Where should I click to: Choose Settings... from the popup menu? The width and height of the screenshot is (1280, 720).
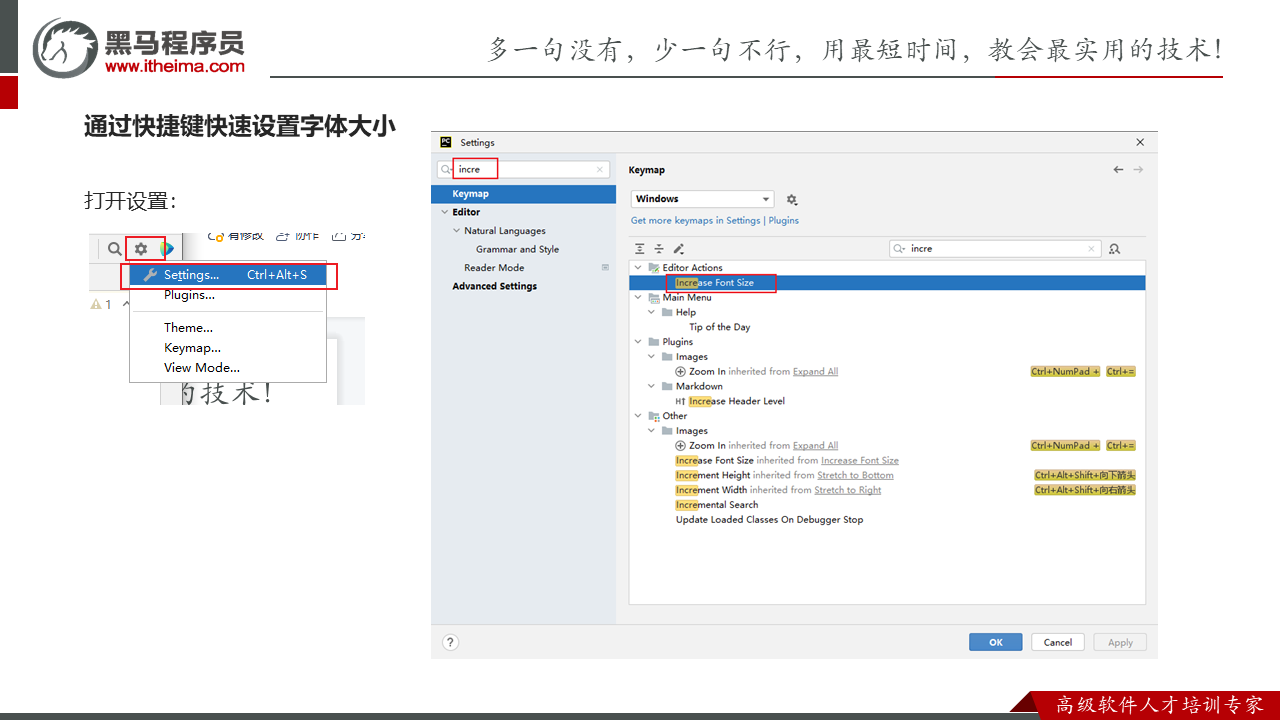pyautogui.click(x=192, y=275)
